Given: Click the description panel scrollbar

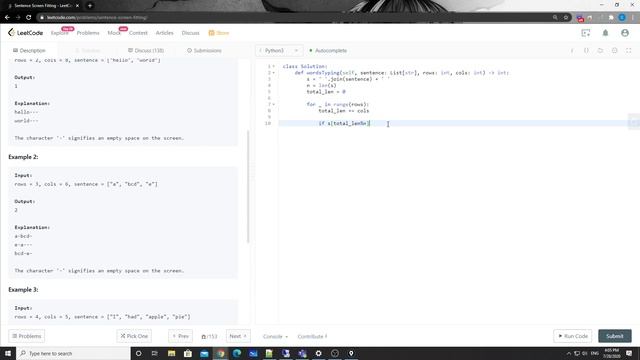Looking at the screenshot, I should point(248,187).
